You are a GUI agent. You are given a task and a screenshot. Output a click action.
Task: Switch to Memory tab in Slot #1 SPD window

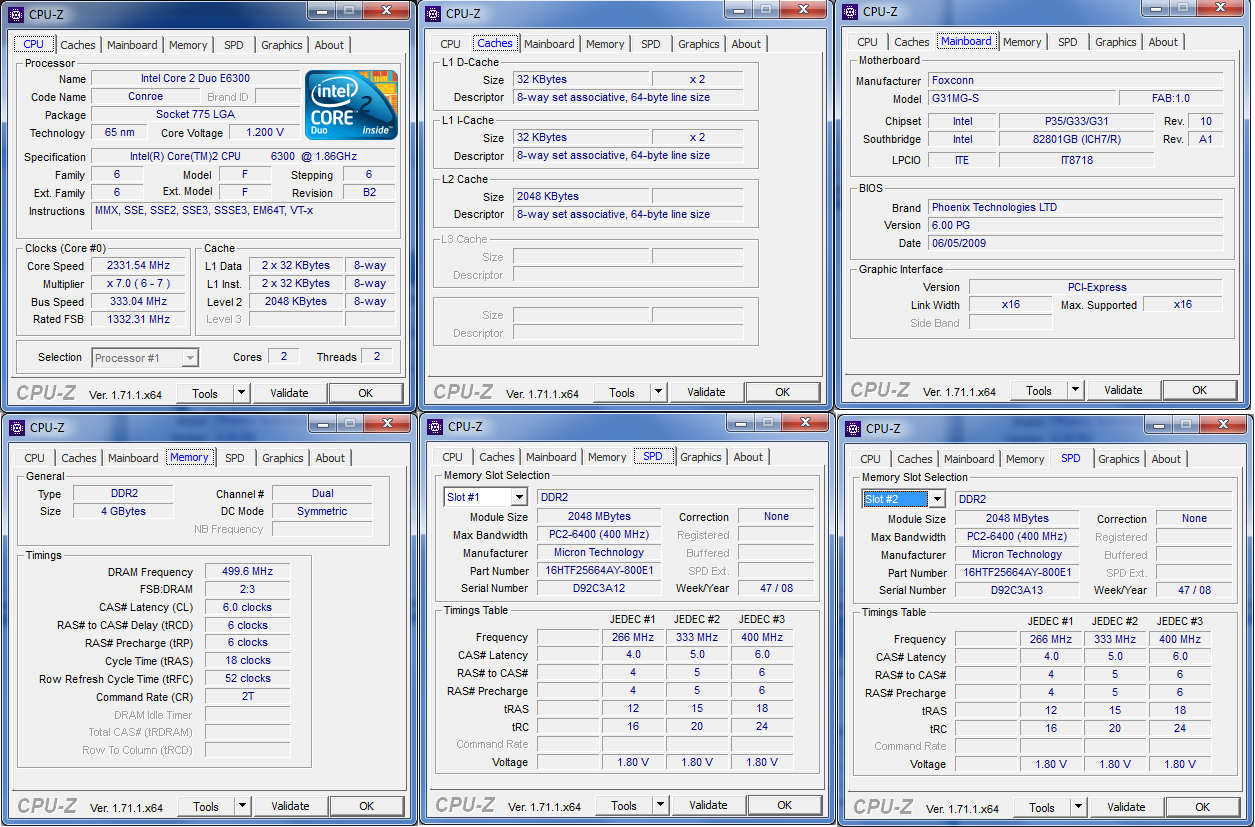point(607,457)
